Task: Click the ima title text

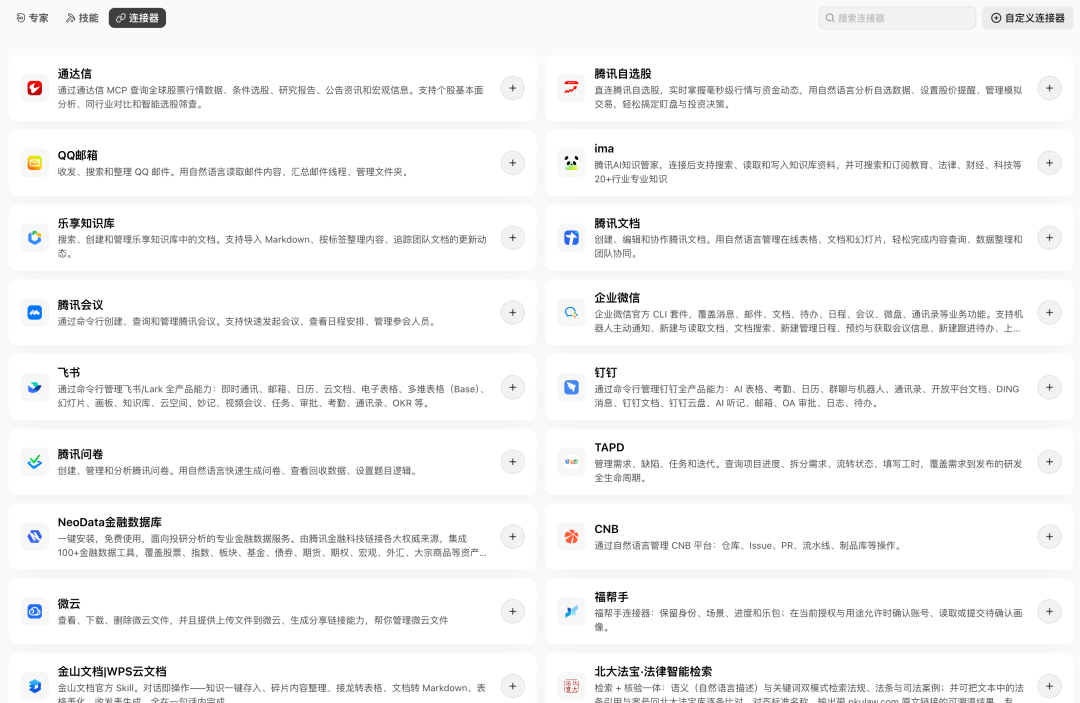Action: coord(604,149)
